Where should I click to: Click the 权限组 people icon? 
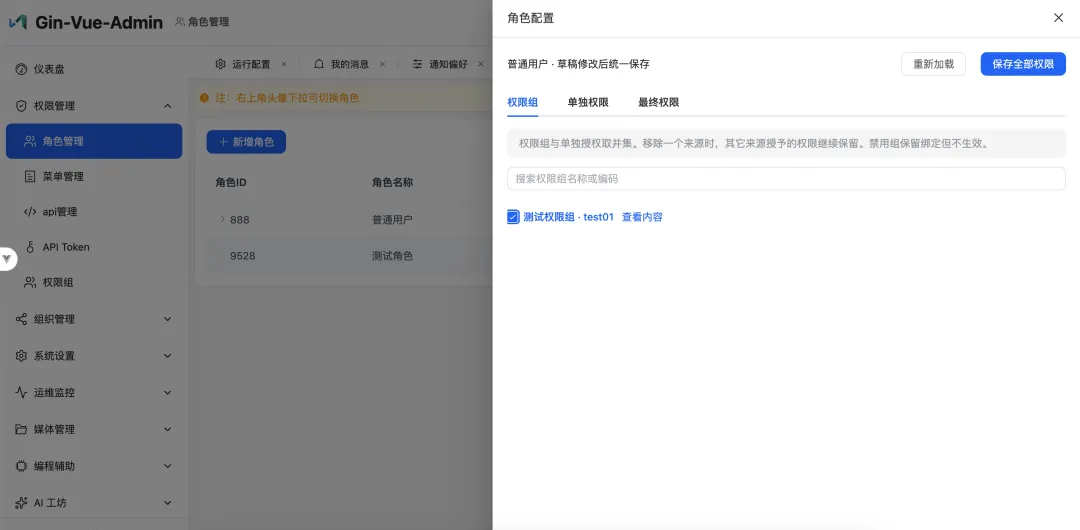[x=30, y=282]
